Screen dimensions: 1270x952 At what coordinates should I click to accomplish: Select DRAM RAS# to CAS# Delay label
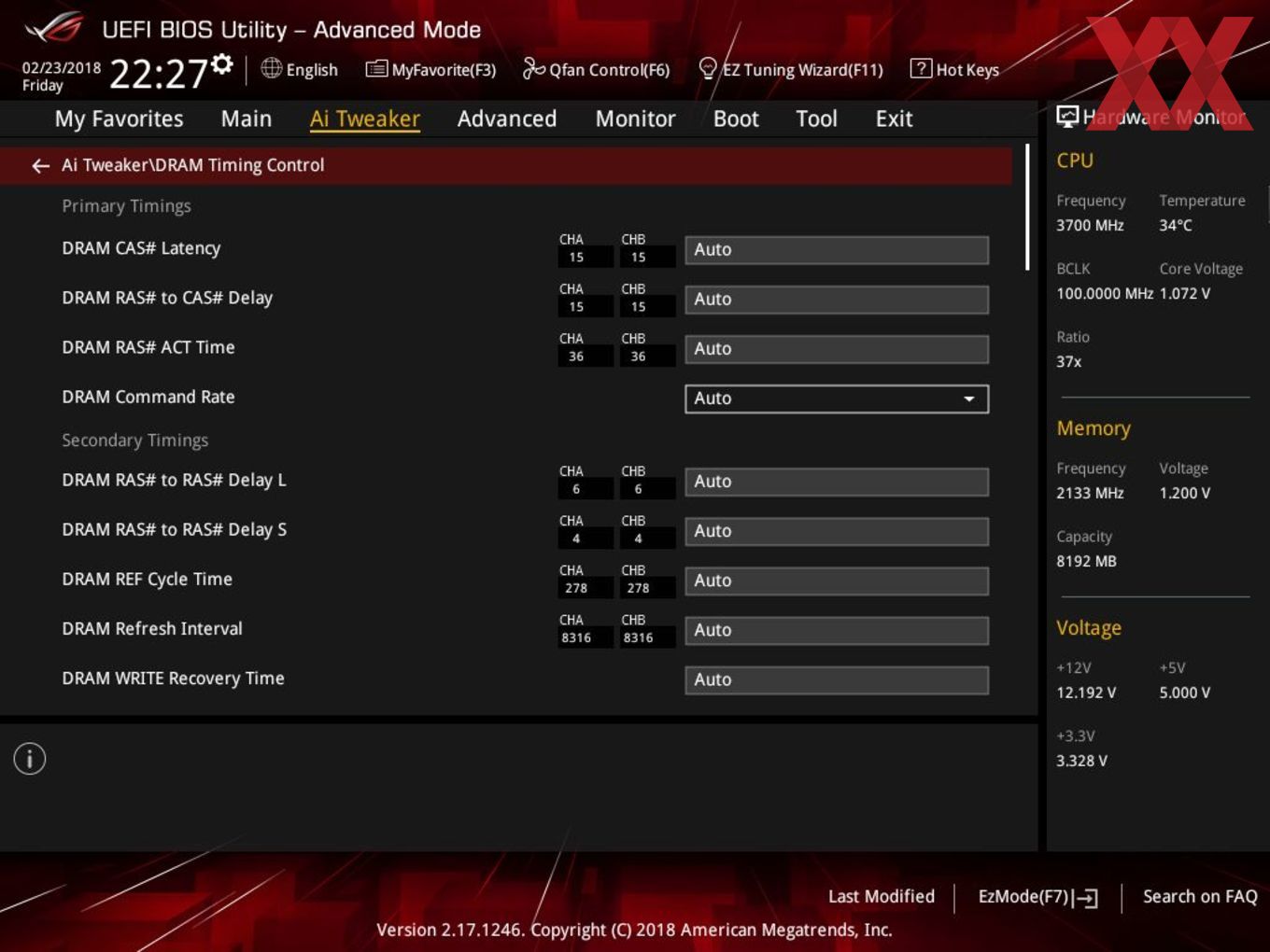click(167, 298)
